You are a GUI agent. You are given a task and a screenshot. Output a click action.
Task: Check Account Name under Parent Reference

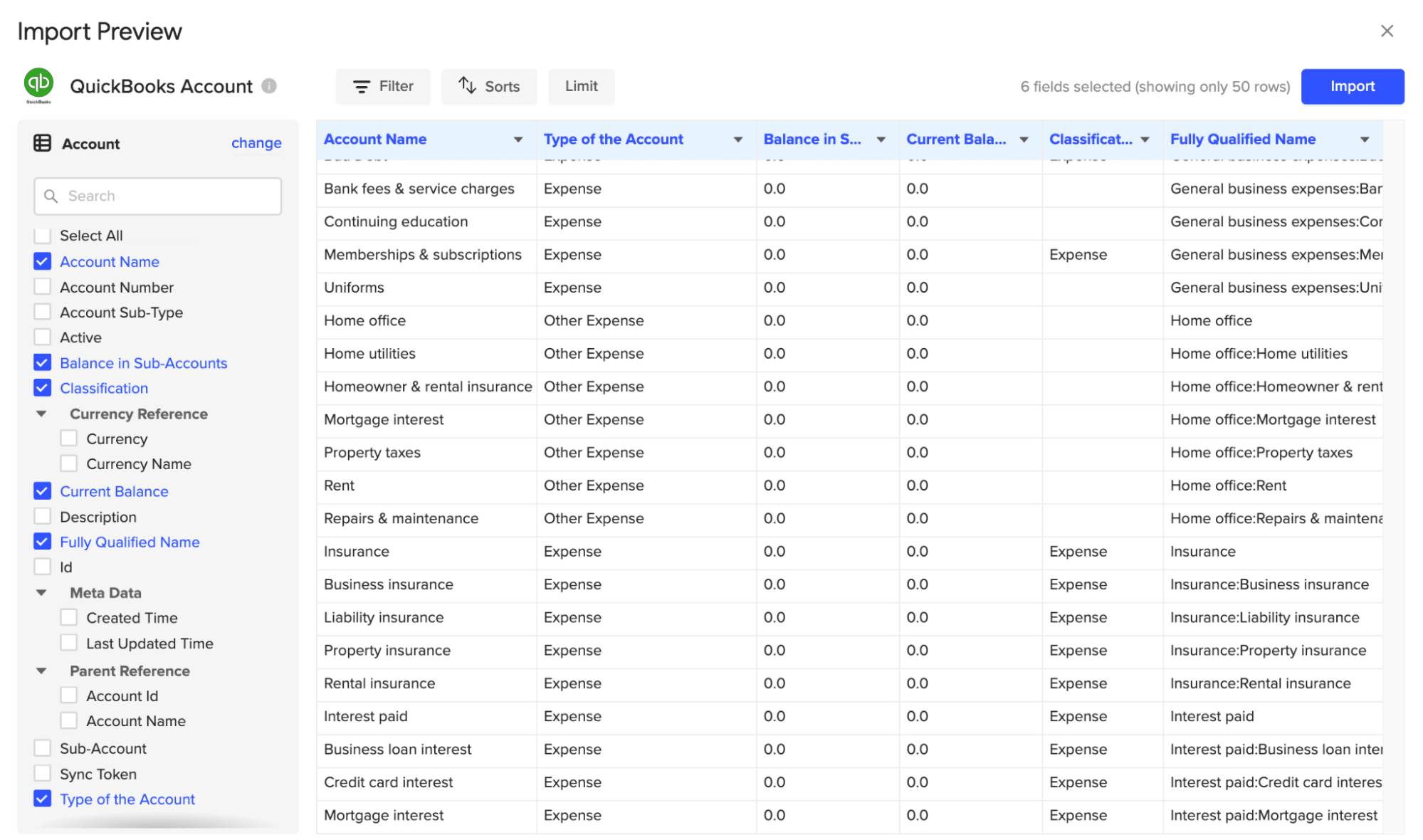click(x=69, y=720)
